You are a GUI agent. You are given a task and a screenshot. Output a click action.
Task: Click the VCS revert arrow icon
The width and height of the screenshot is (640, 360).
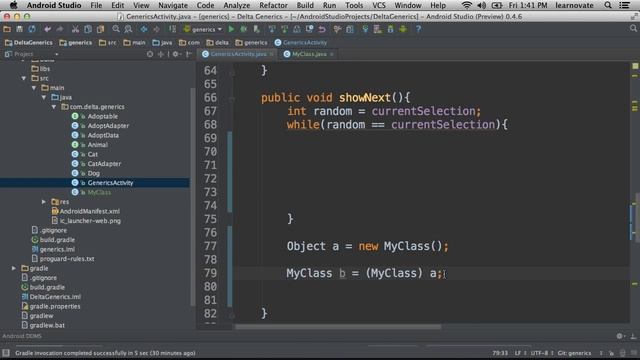pos(322,29)
